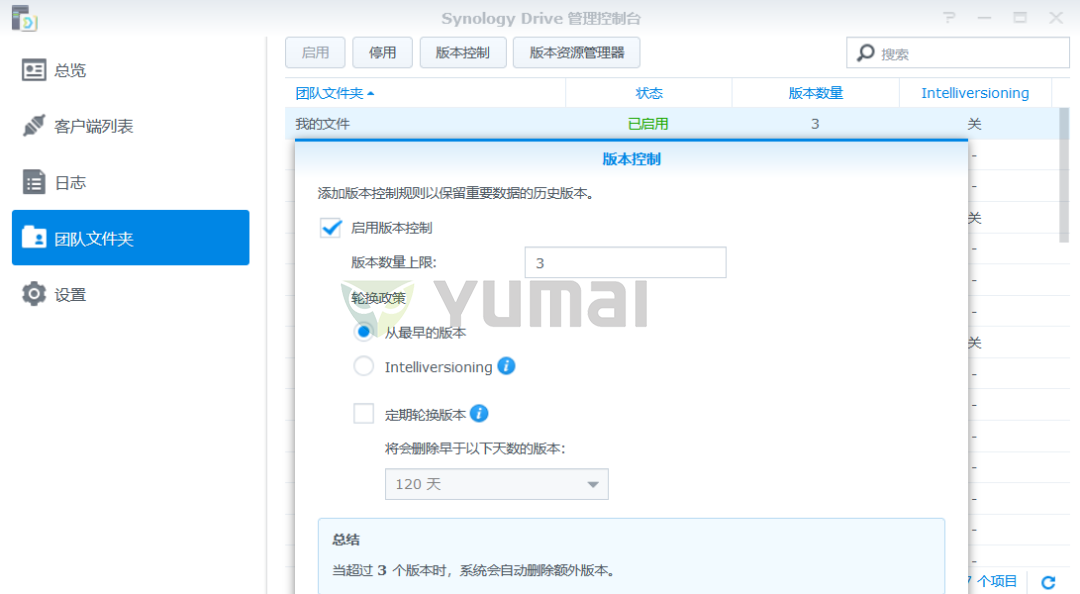This screenshot has height=594, width=1080.
Task: Click inside the 版本数量上限 input field
Action: coord(625,262)
